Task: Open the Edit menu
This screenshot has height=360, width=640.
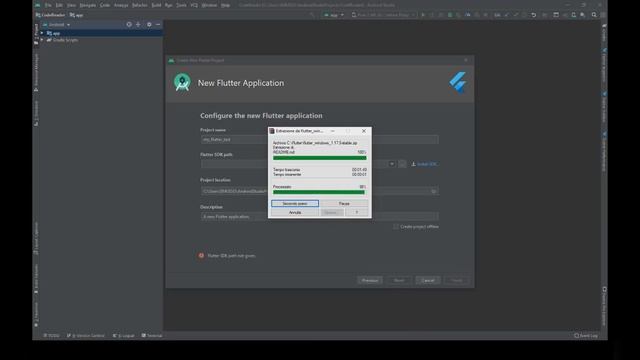Action: (59, 5)
